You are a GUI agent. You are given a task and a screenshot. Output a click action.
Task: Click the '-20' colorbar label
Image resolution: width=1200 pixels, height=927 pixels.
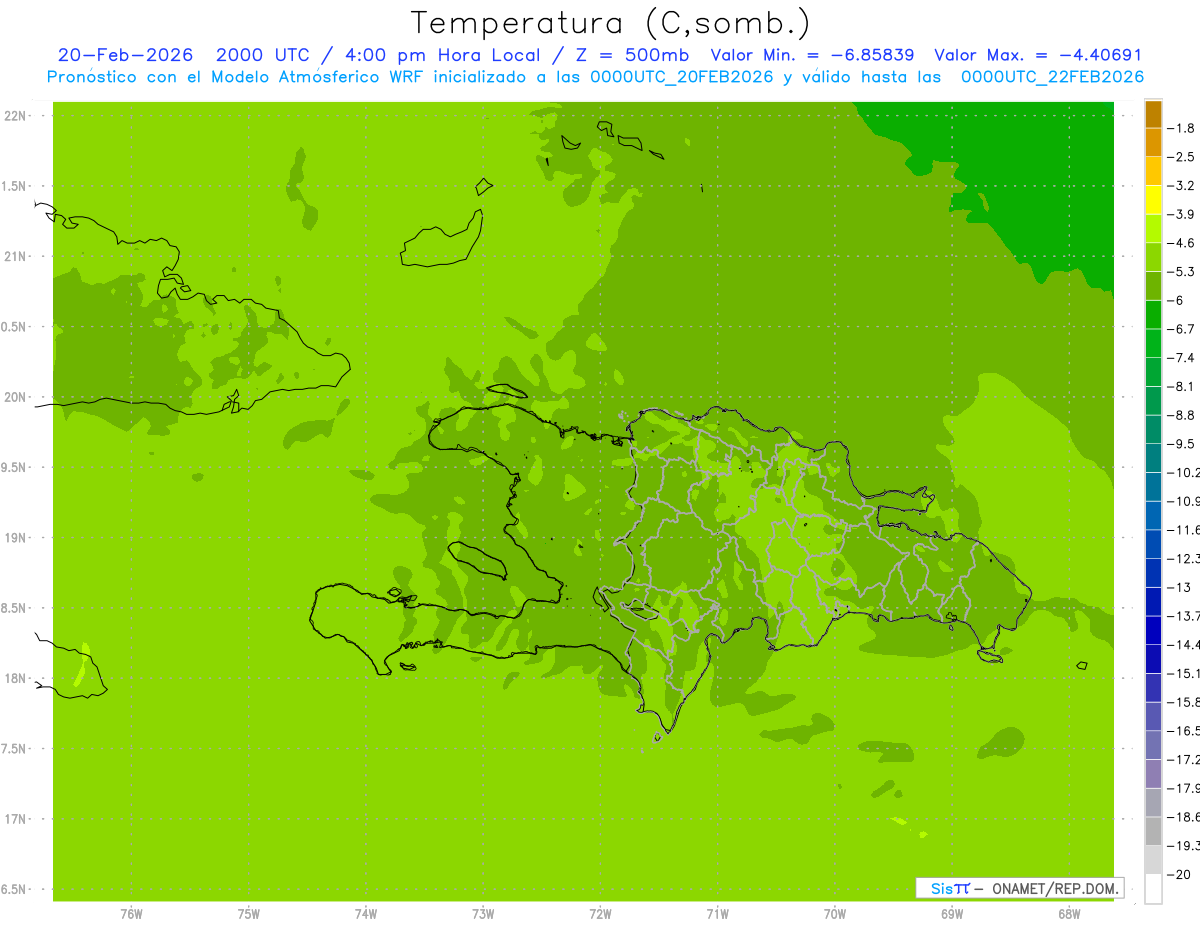tap(1180, 875)
